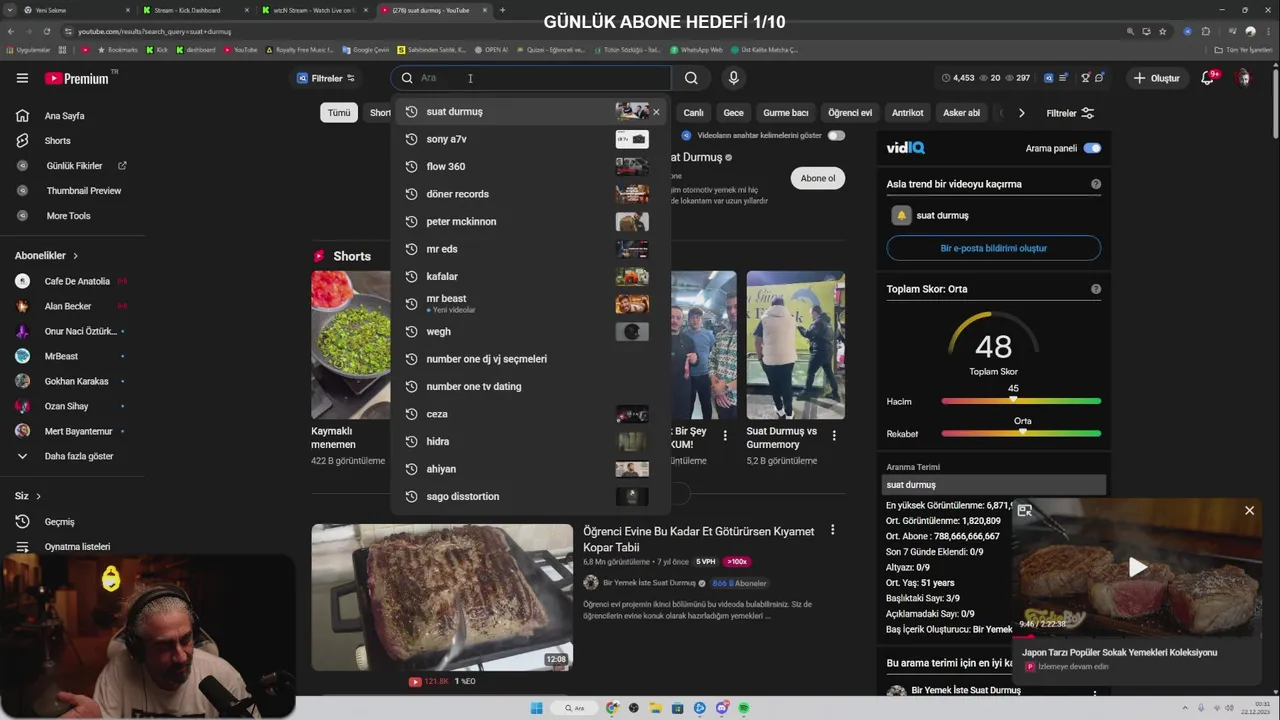1280x720 pixels.
Task: Remove suat durmuş search suggestion
Action: [656, 112]
